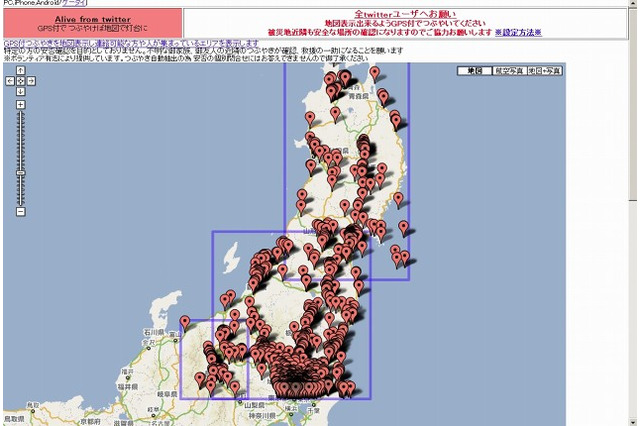Zoom in with the plus button
The image size is (640, 426).
(x=20, y=105)
